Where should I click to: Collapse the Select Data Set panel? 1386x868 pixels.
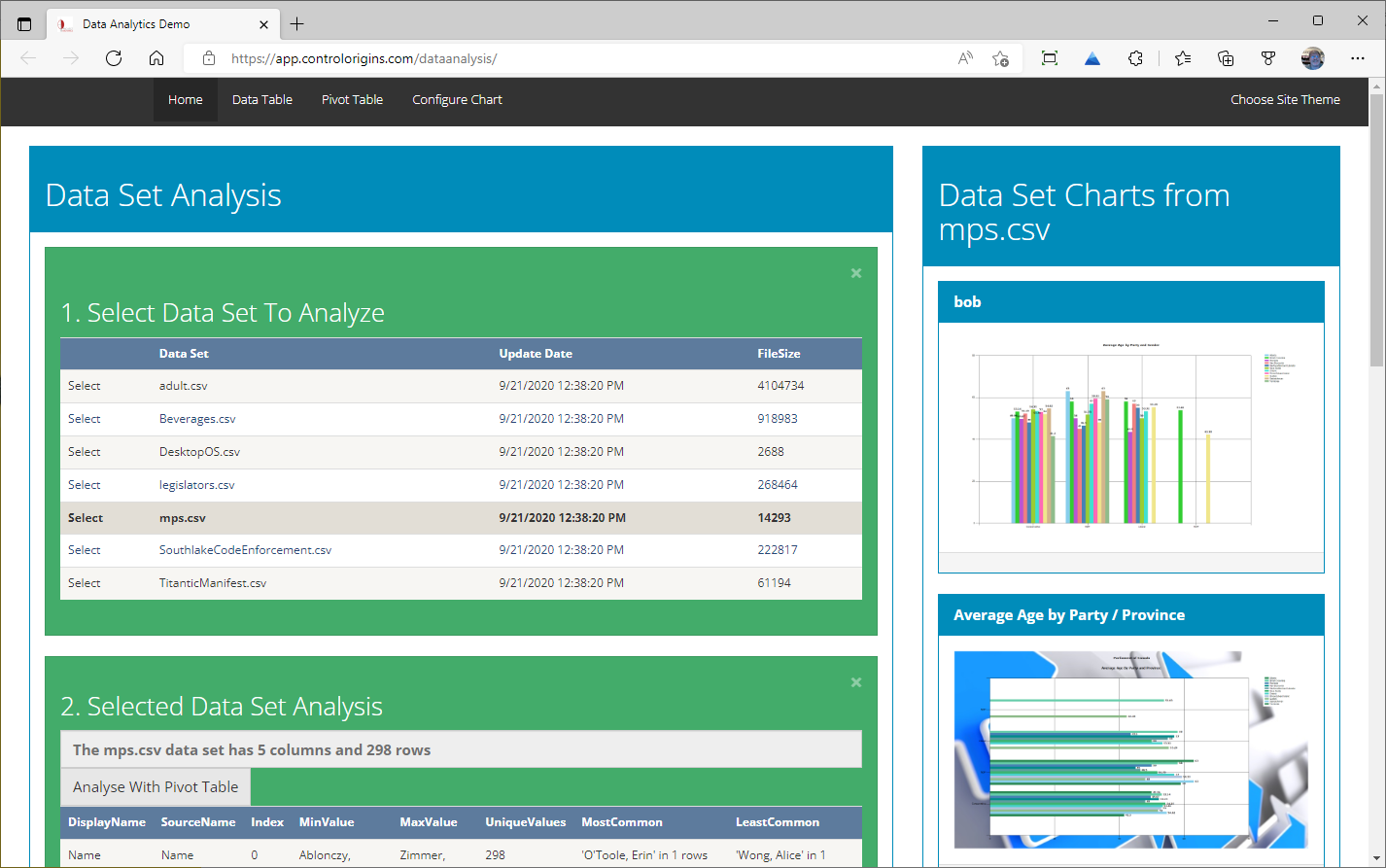point(855,273)
